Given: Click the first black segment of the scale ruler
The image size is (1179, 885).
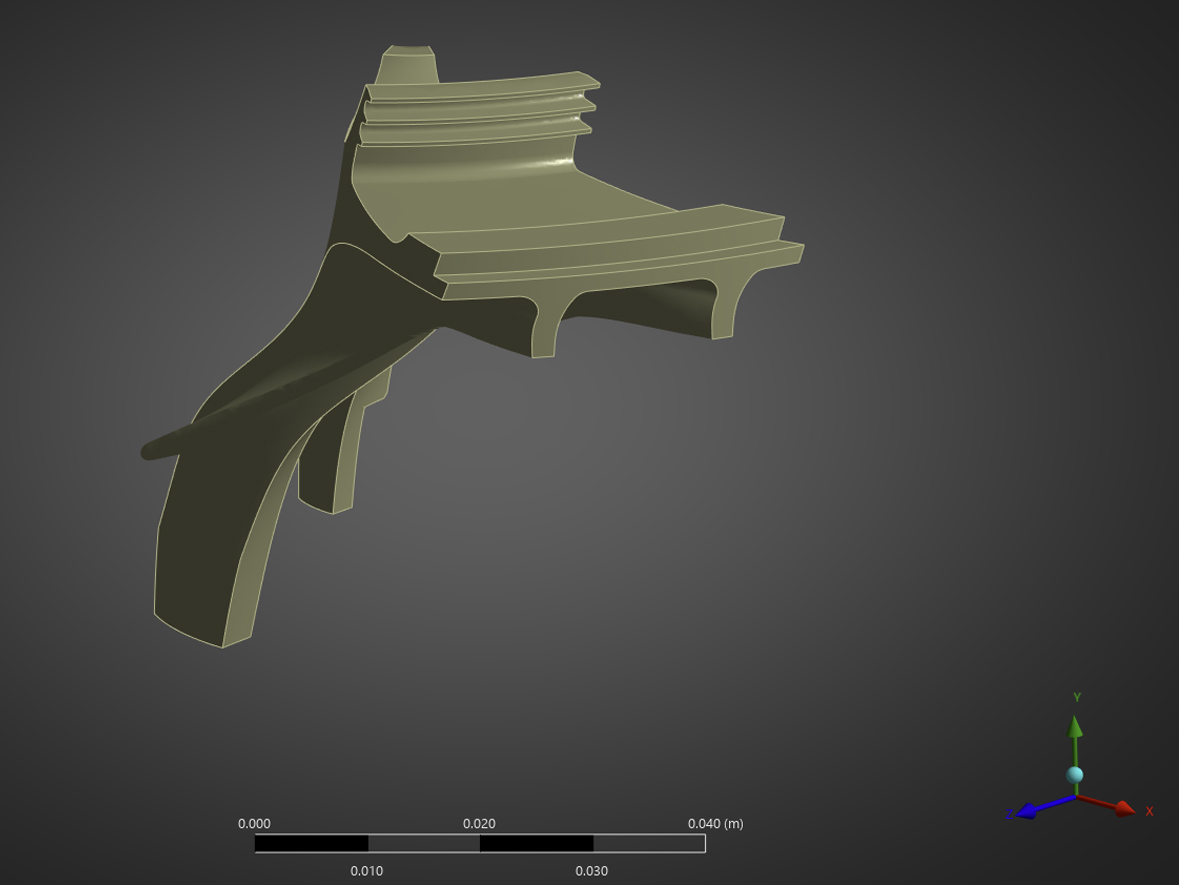Looking at the screenshot, I should 311,843.
